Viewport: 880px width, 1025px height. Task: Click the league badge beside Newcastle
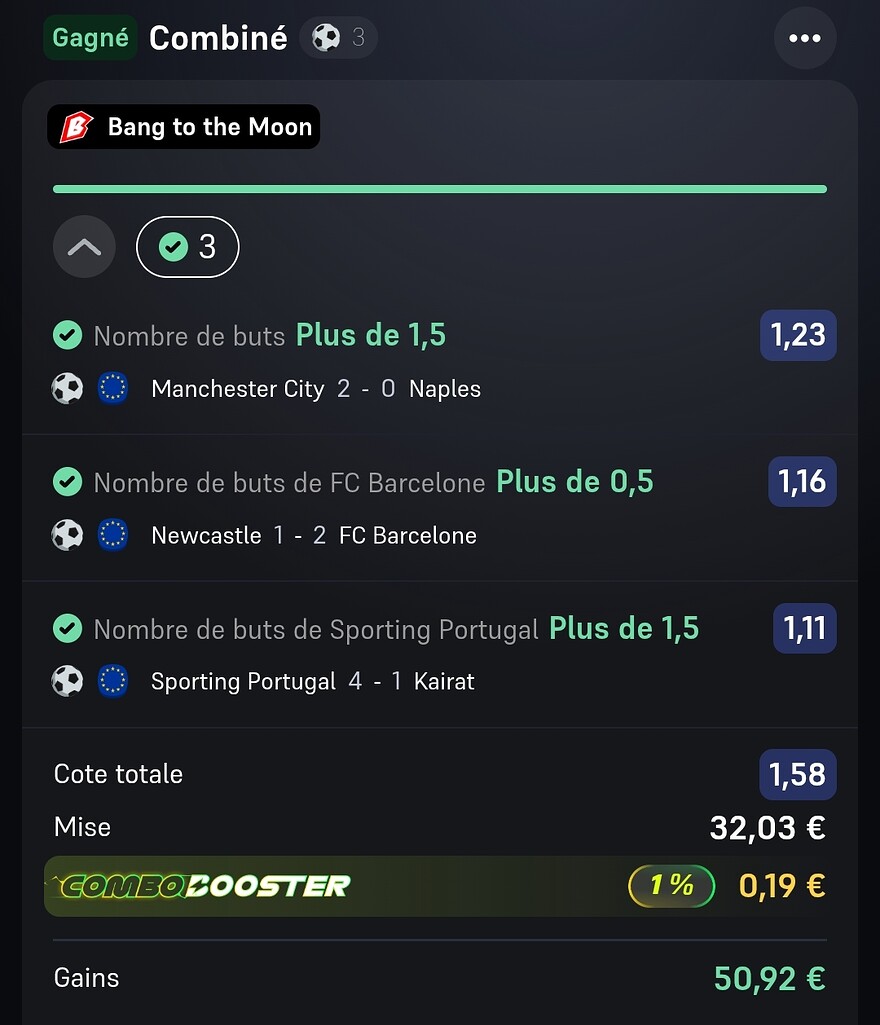[113, 535]
